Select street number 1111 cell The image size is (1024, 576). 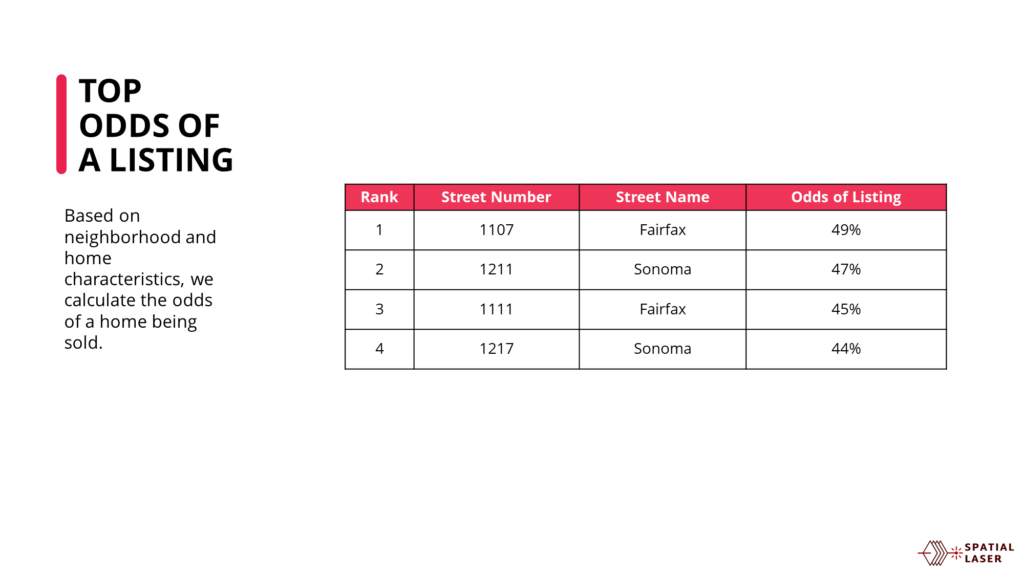[496, 310]
